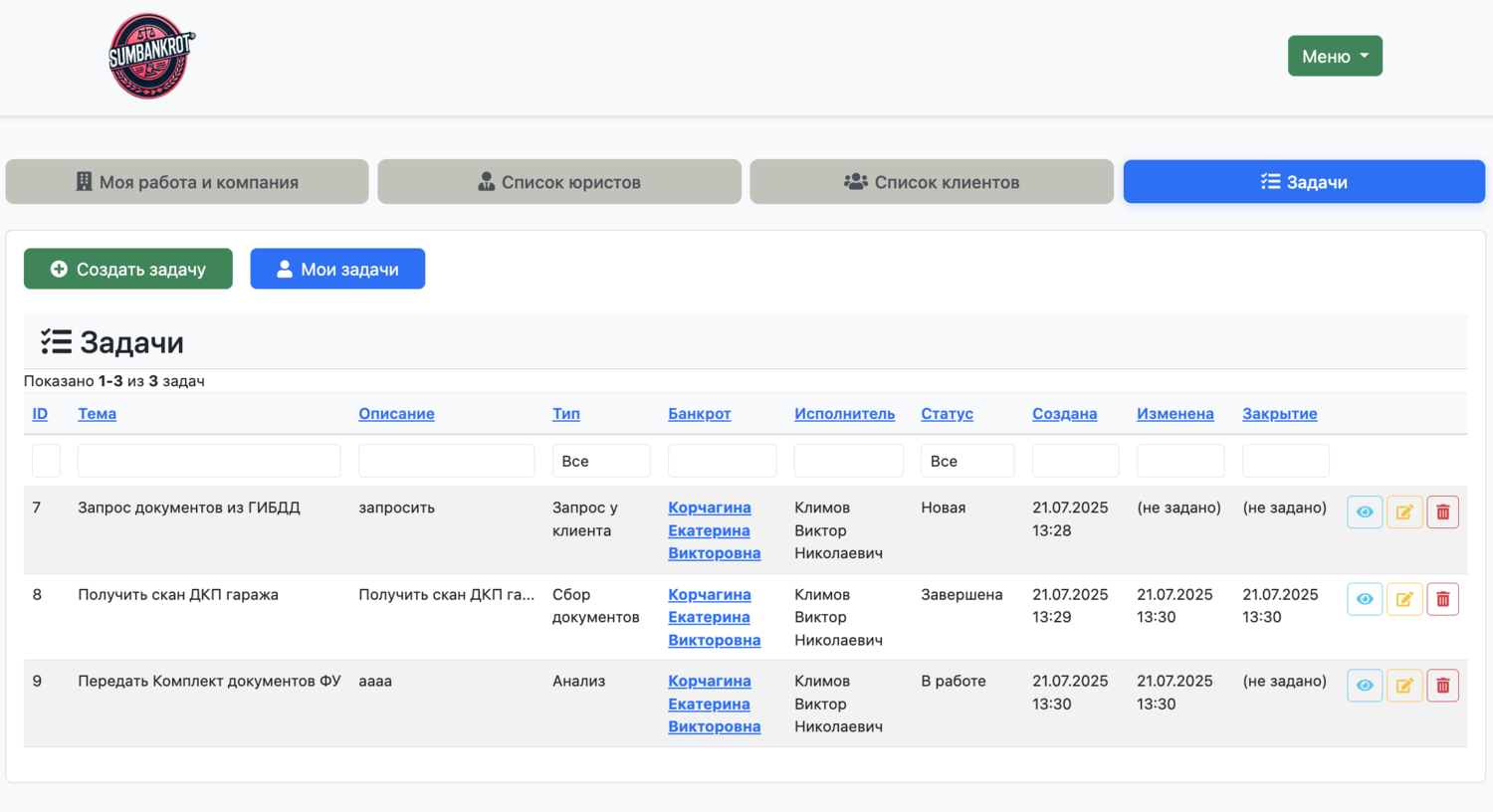
Task: Click status Новая in task 7
Action: tap(944, 507)
